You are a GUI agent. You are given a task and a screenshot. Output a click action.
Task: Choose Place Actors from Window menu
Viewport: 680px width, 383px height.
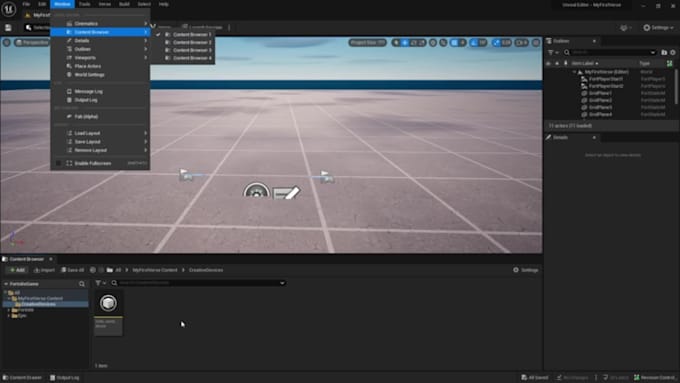[100, 66]
